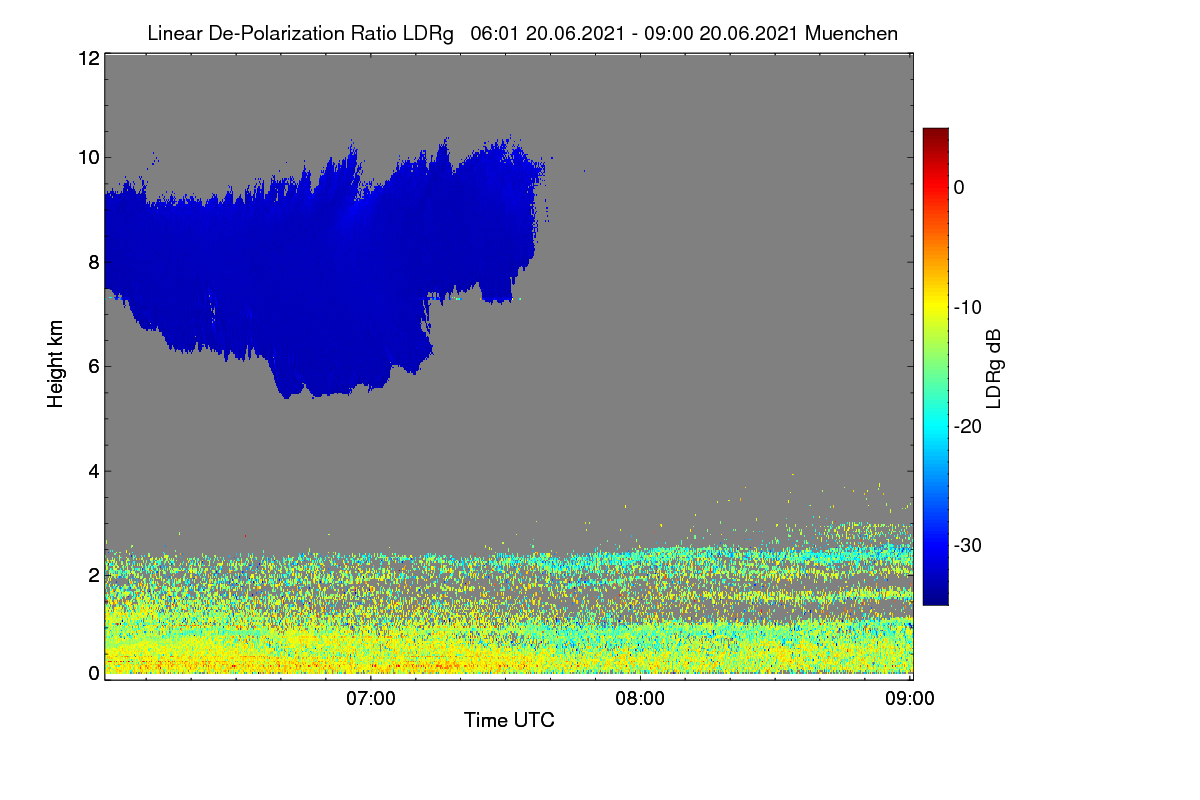This screenshot has width=1200, height=800.
Task: Click the height tick label 10
Action: pos(87,157)
